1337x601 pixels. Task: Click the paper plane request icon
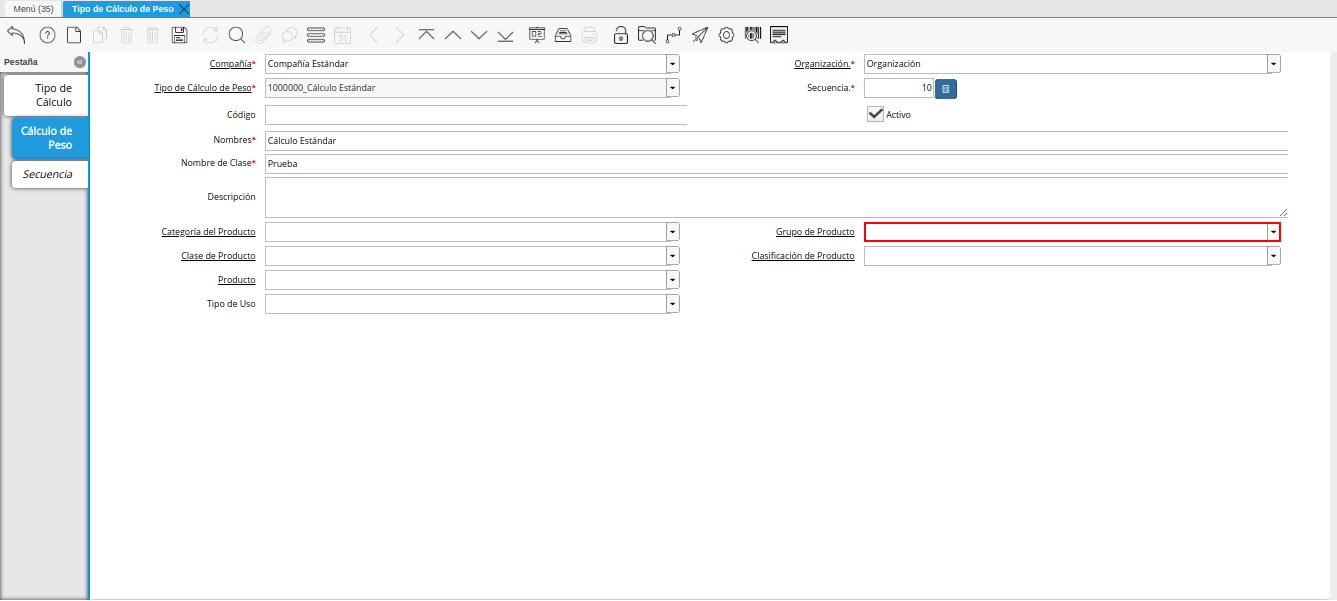(700, 35)
